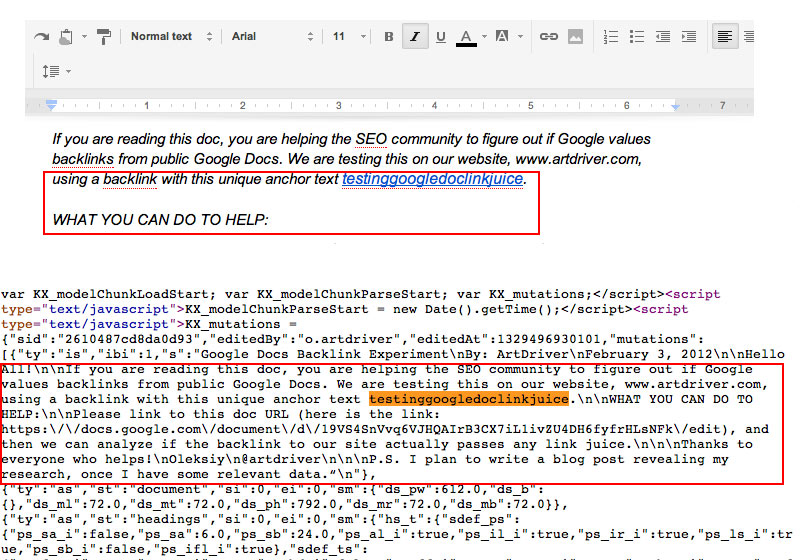
Task: Toggle Underline formatting
Action: 440,37
